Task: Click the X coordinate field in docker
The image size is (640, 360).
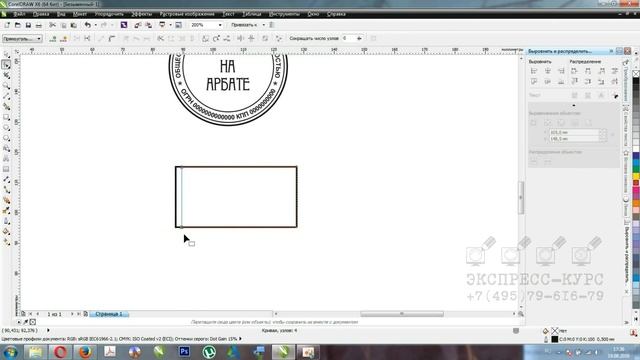Action: [574, 132]
